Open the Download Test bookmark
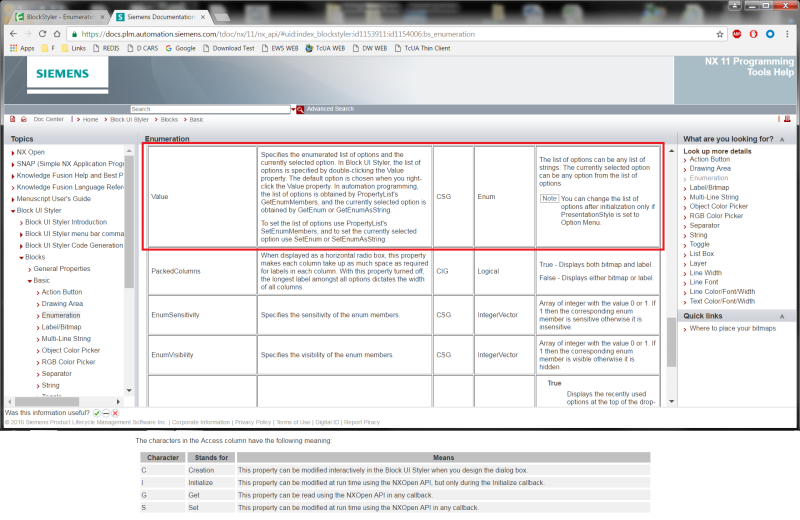Viewport: 800px width, 520px height. point(228,48)
